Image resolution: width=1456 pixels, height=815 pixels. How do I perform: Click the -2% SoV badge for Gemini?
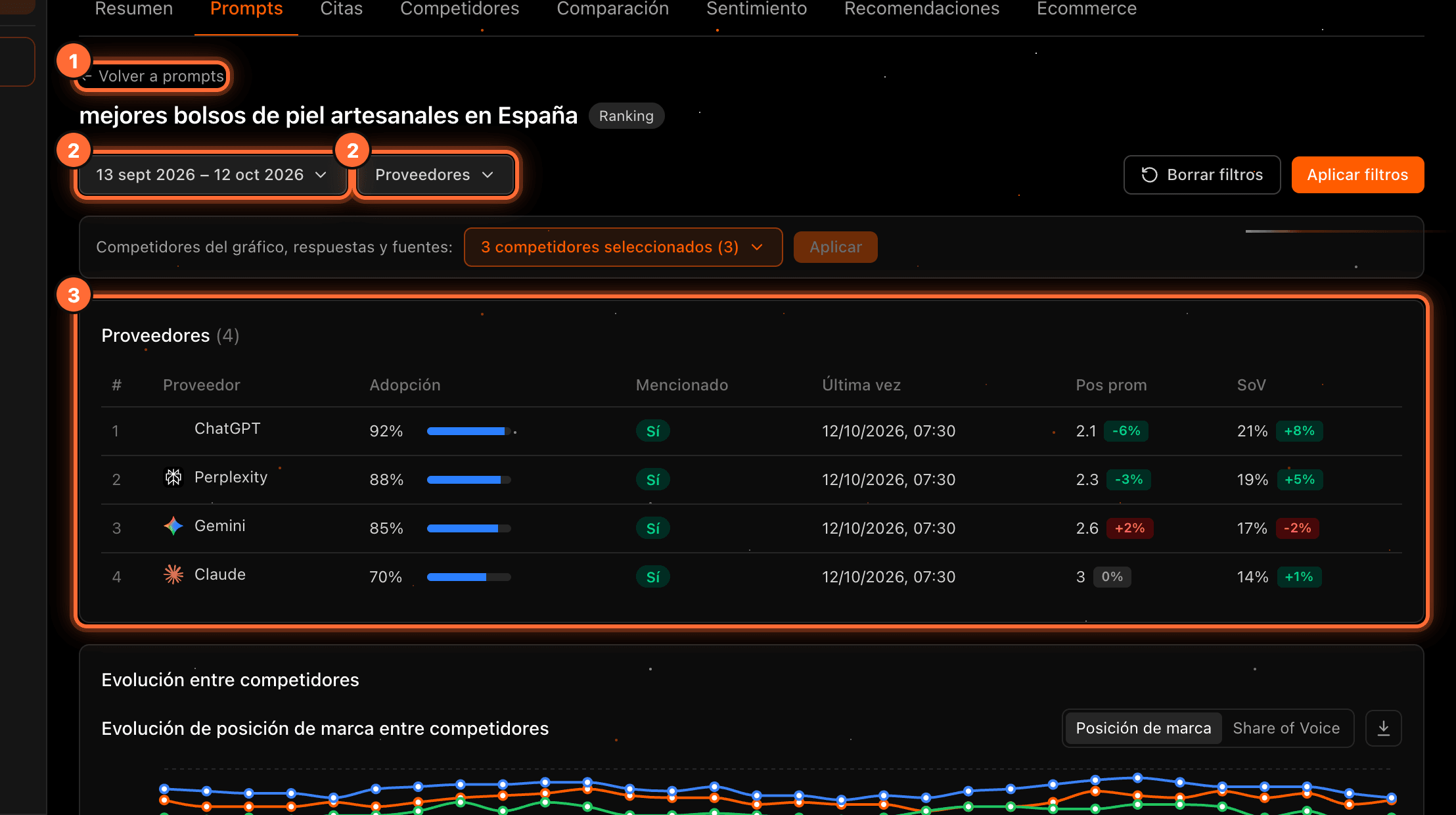point(1298,528)
